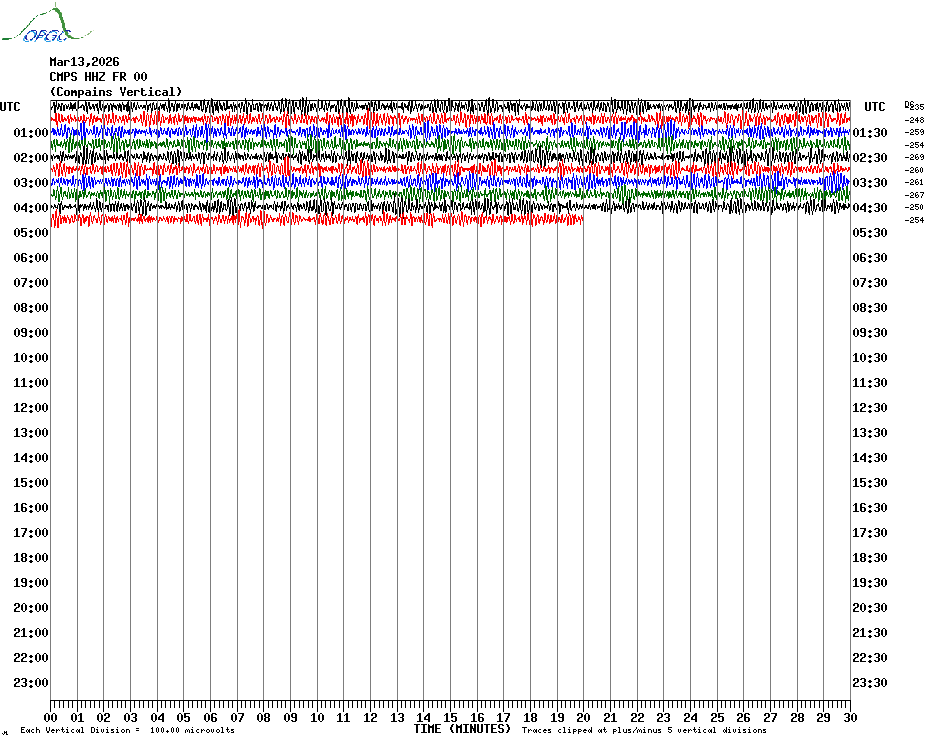
Task: Click the end of the partial red 04:30 trace
Action: (582, 220)
